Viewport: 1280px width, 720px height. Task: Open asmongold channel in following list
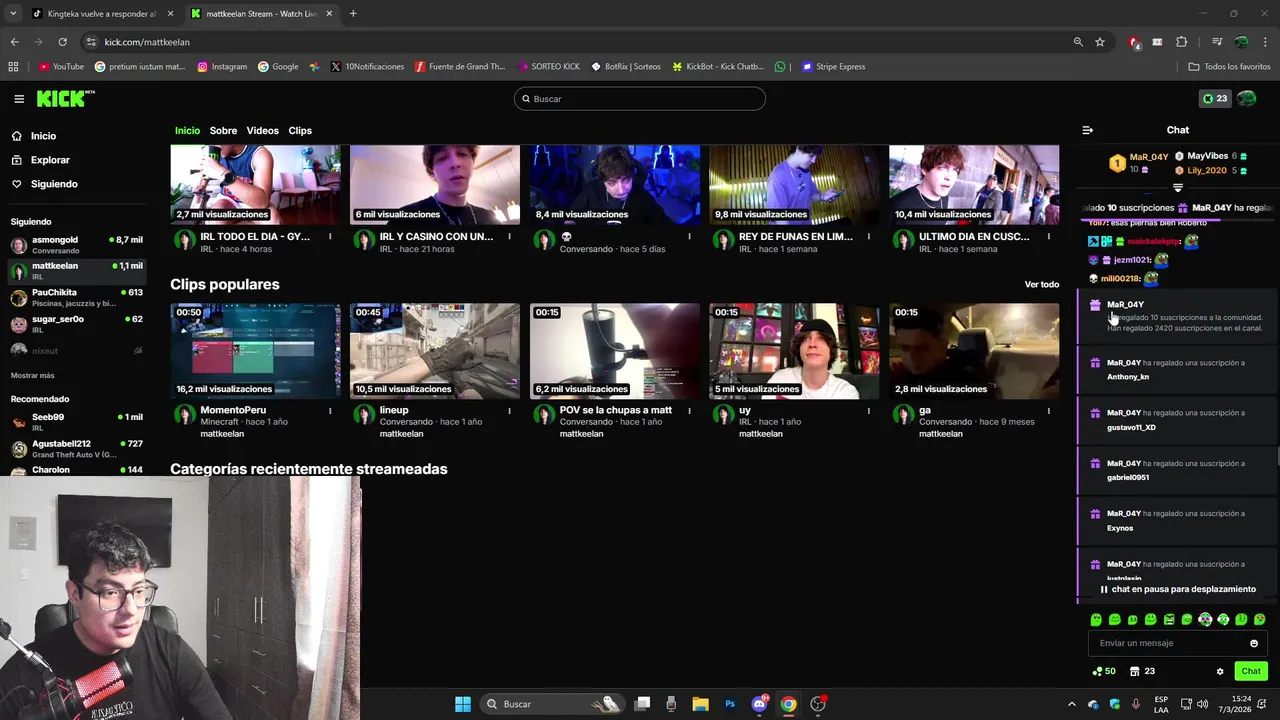click(x=76, y=245)
